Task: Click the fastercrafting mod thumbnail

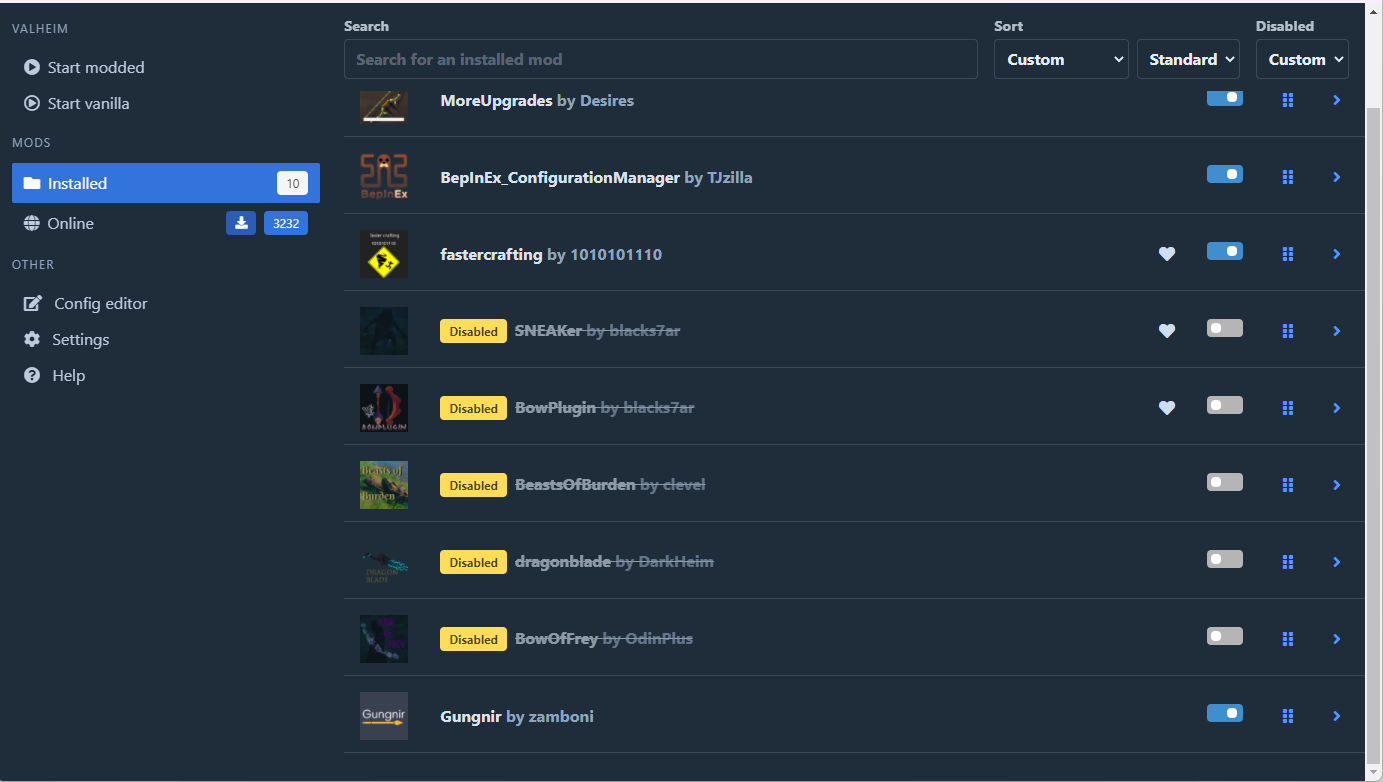Action: 384,254
